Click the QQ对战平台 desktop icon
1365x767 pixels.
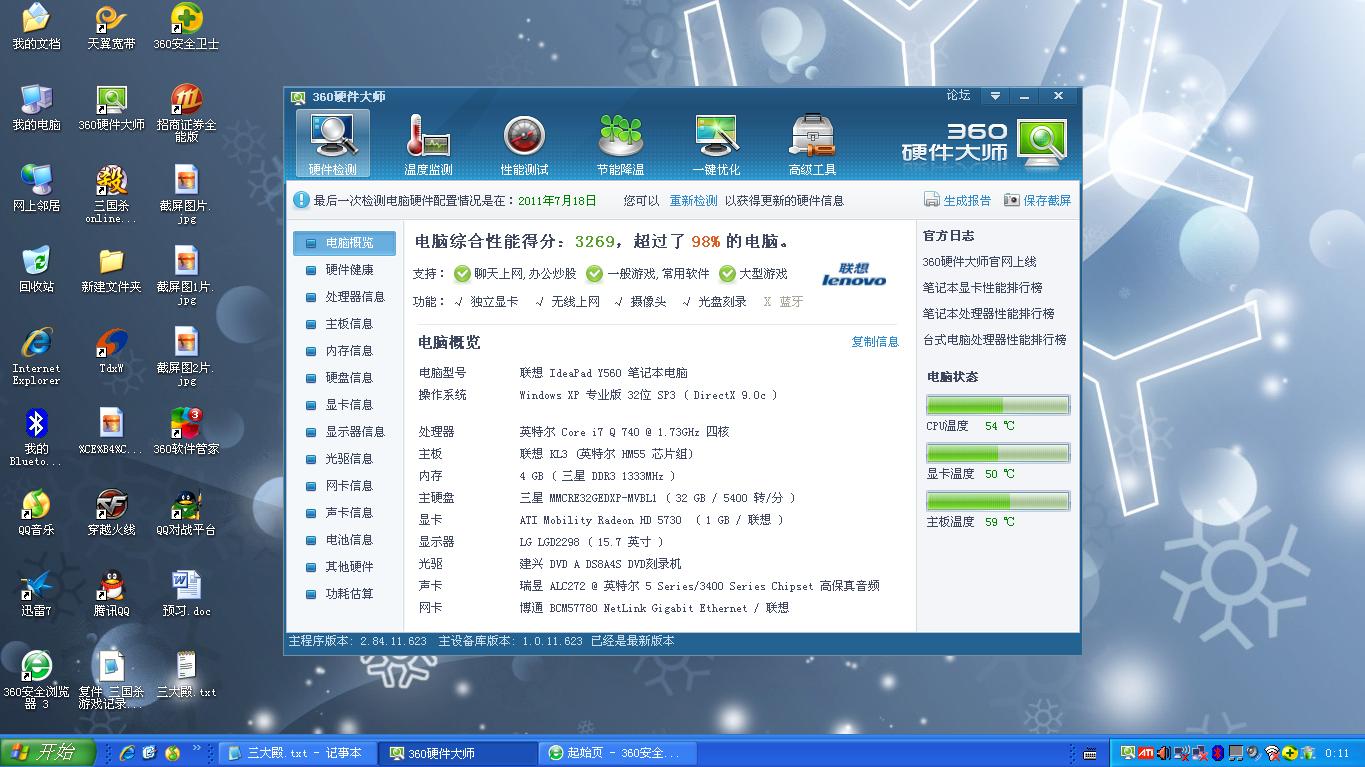pos(186,513)
